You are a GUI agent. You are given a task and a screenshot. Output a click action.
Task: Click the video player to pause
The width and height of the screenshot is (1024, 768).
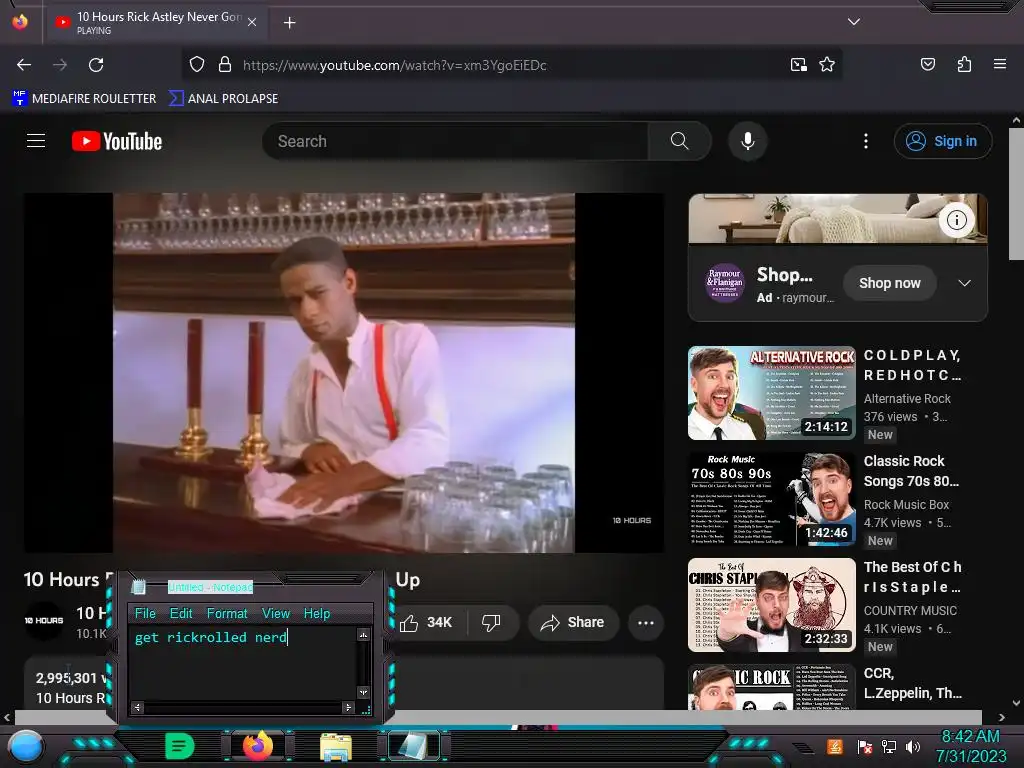(x=344, y=372)
